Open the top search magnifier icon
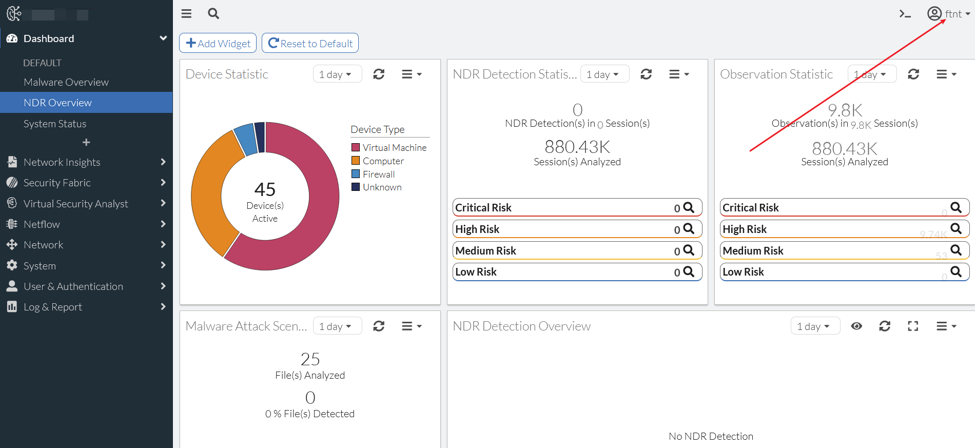Image resolution: width=975 pixels, height=448 pixels. tap(213, 14)
